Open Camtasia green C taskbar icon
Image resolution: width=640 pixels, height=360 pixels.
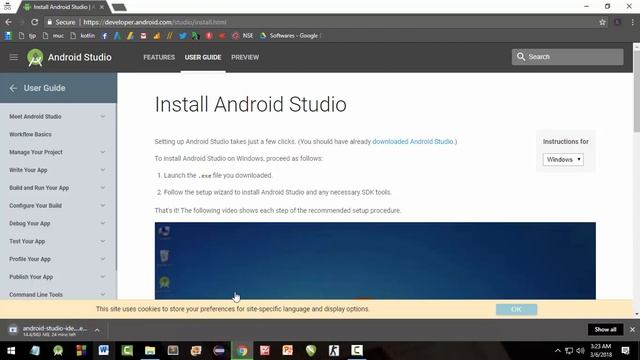pos(127,351)
